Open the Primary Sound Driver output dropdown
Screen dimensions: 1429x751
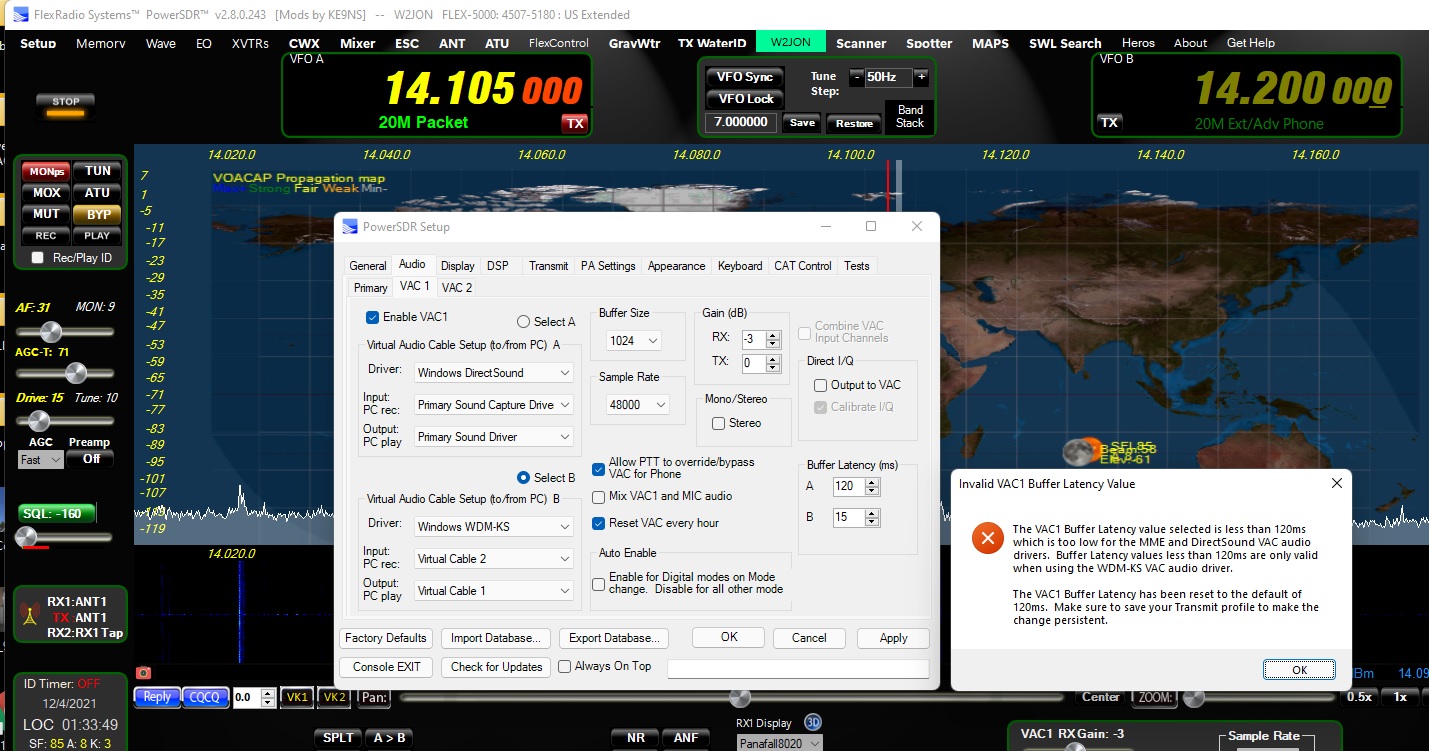494,437
